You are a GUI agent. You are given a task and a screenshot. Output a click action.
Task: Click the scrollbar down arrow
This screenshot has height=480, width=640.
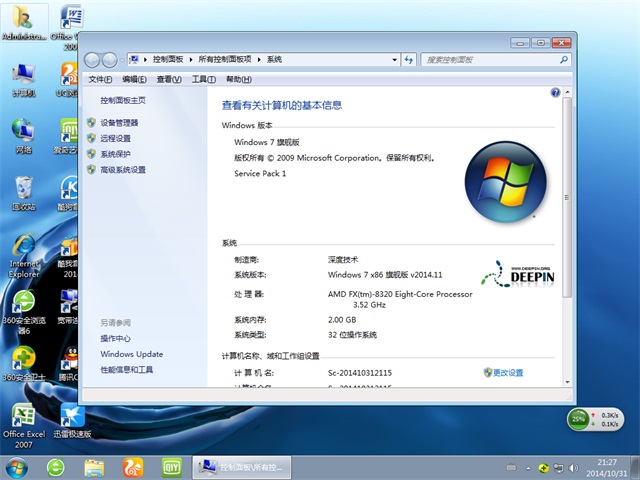[x=567, y=382]
